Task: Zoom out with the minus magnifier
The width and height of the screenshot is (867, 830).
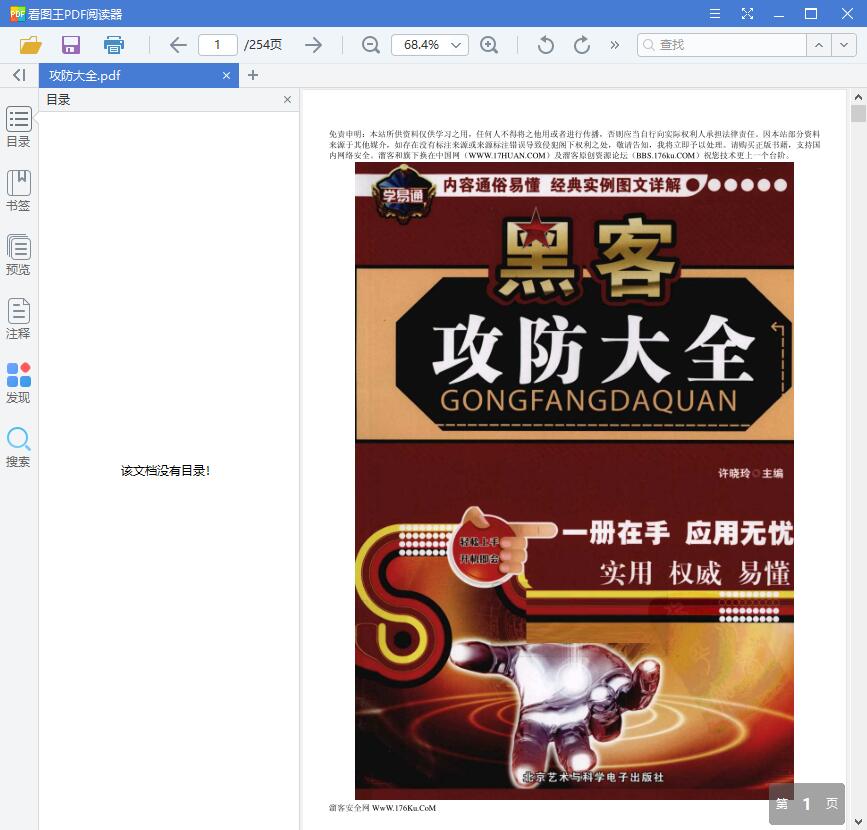Action: pyautogui.click(x=370, y=45)
